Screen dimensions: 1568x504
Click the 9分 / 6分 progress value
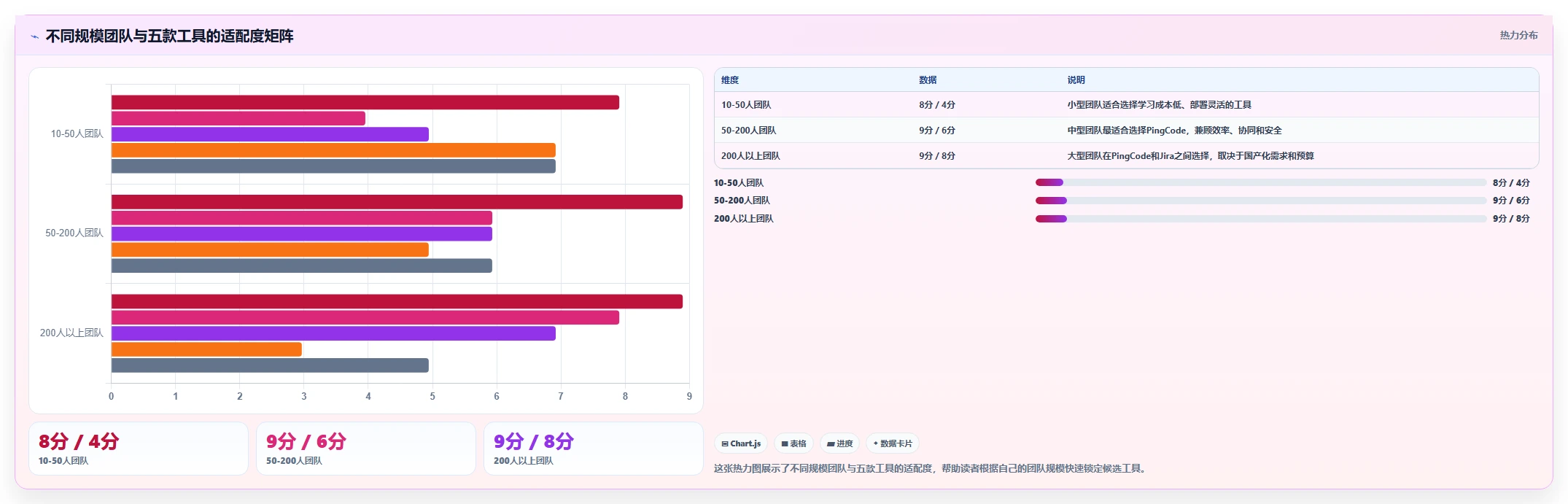1511,201
